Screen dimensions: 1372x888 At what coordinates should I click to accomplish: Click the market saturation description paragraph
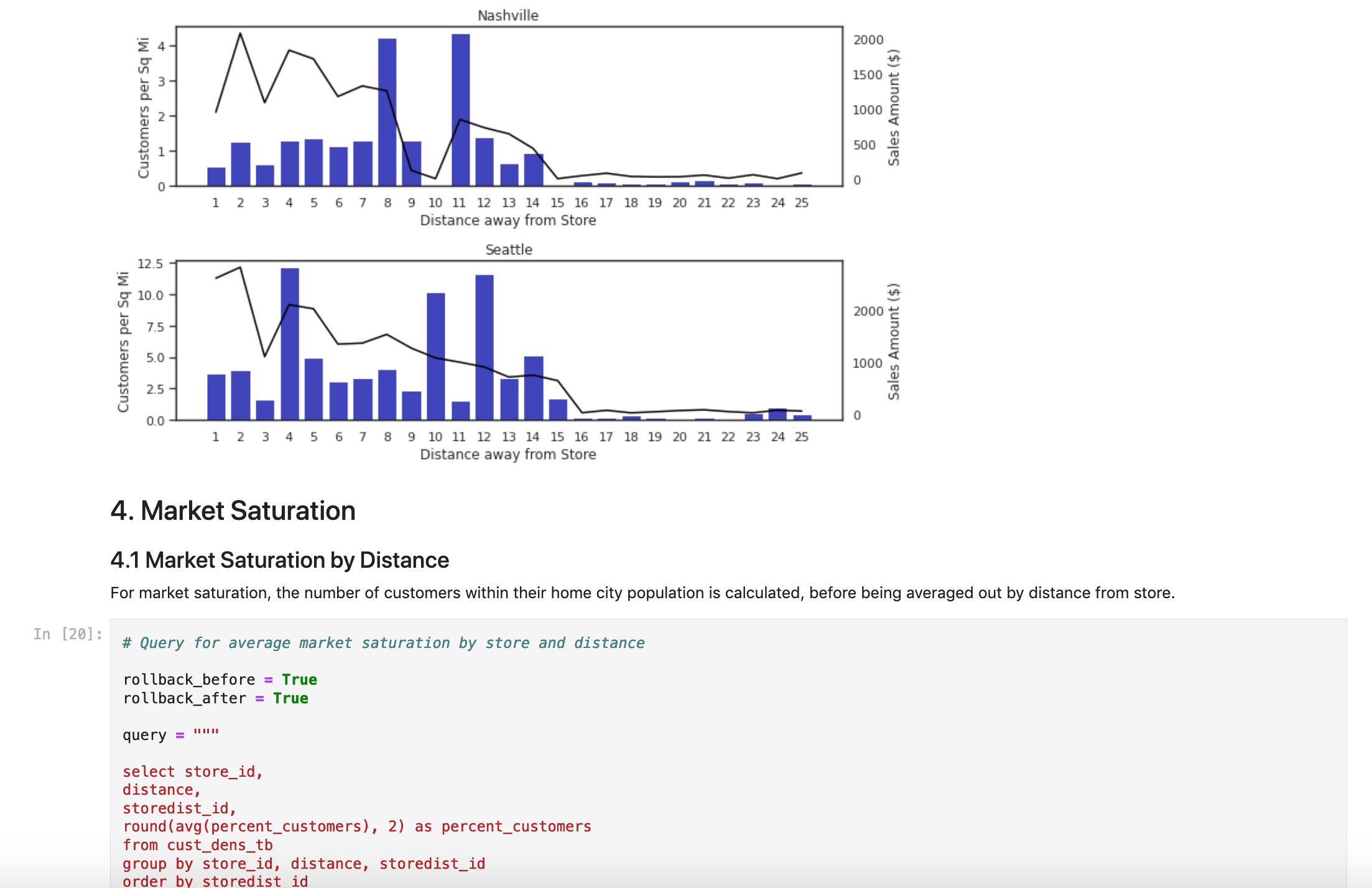(642, 593)
